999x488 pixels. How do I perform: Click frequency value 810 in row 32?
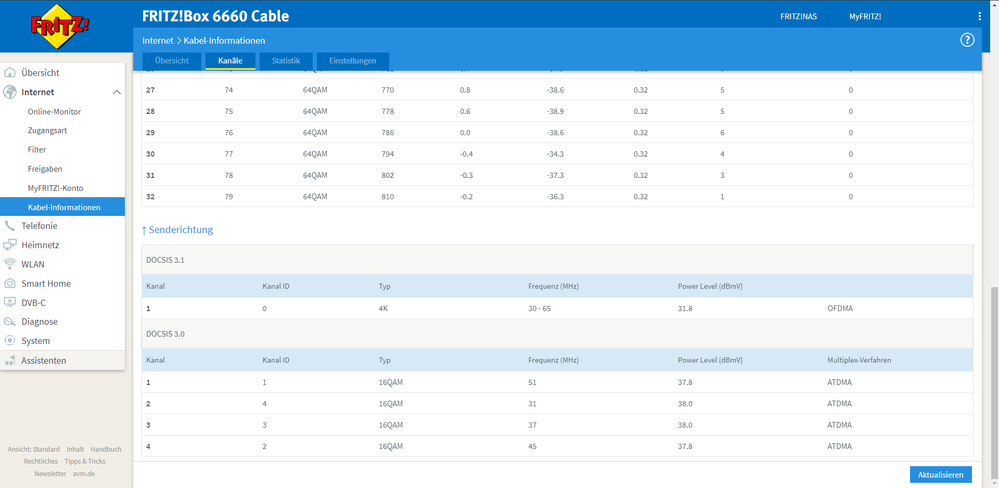tap(387, 197)
